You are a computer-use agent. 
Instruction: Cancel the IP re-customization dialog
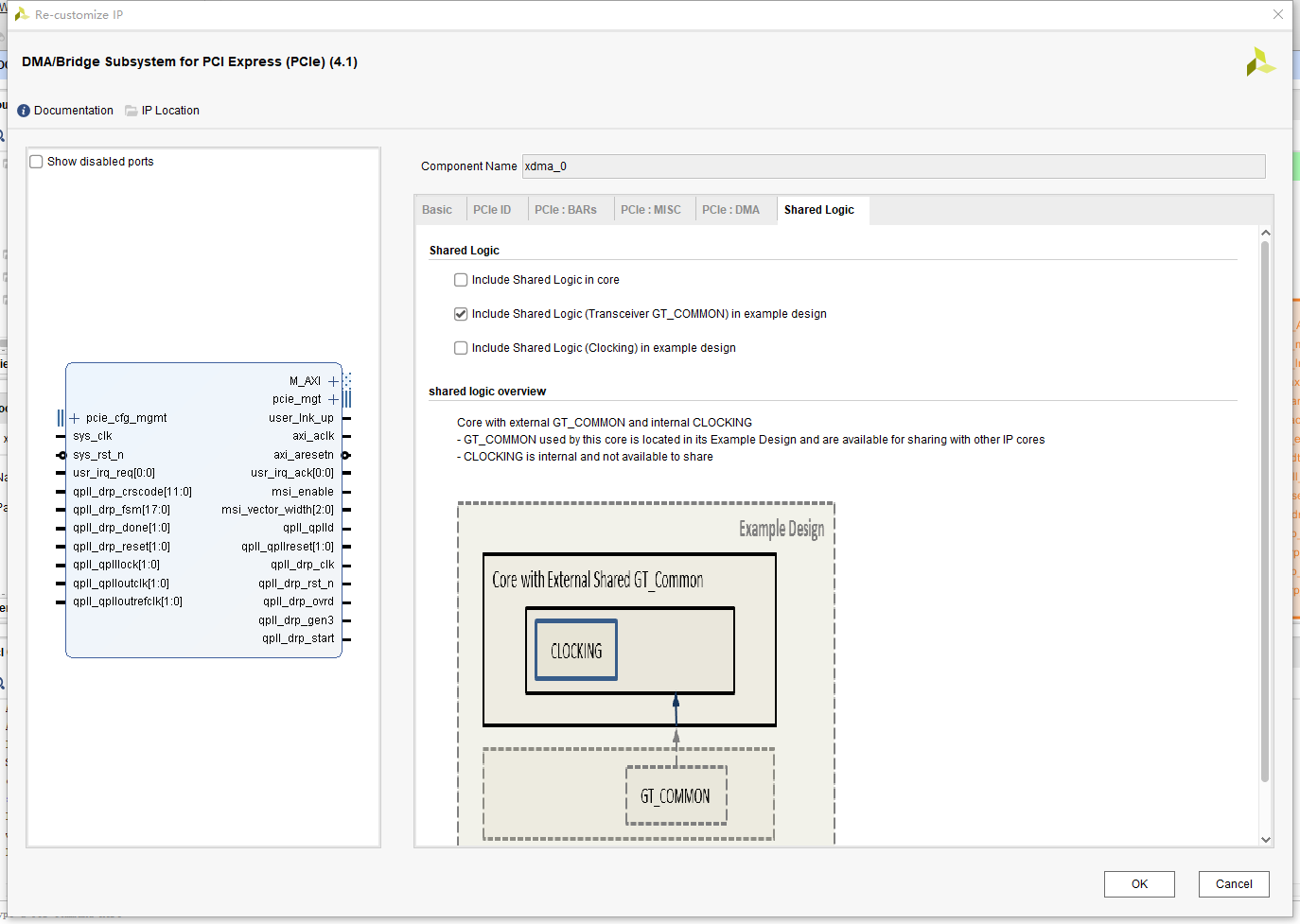click(1234, 883)
